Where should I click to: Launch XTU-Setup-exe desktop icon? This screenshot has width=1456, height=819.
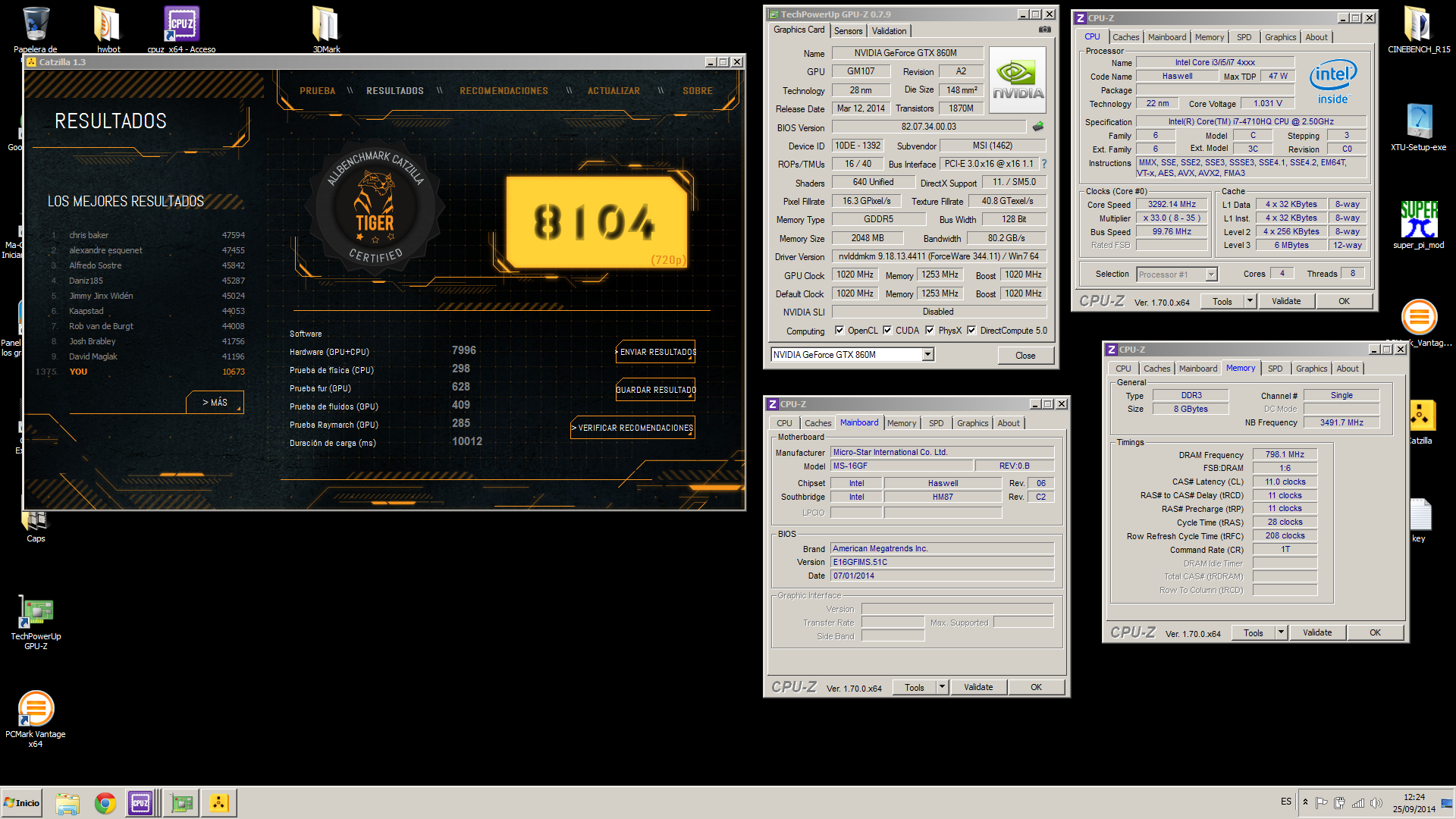(x=1418, y=127)
